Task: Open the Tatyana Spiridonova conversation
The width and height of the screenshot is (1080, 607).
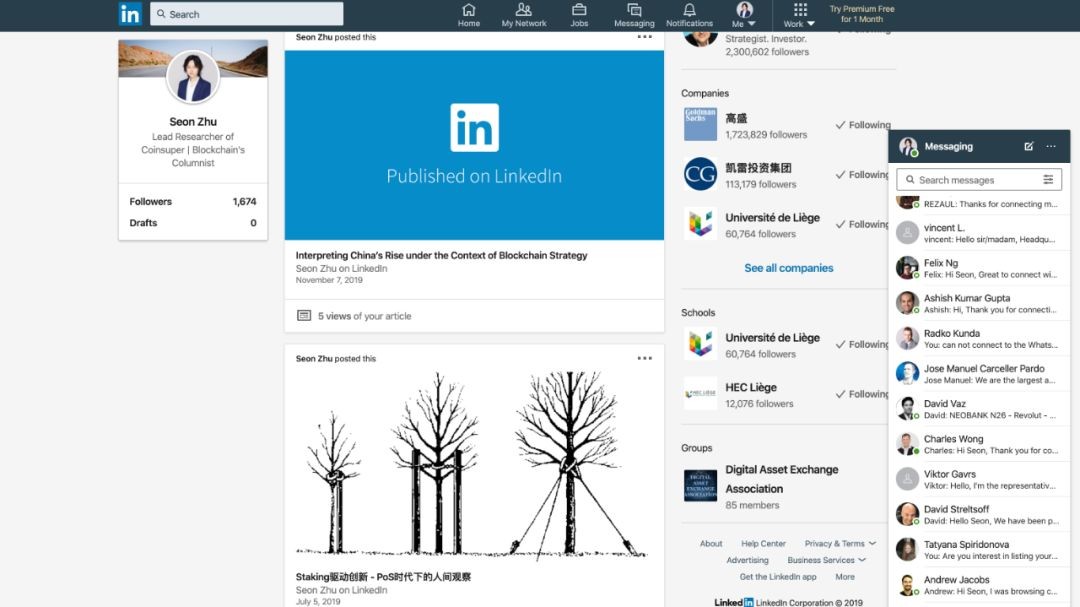Action: (x=979, y=549)
